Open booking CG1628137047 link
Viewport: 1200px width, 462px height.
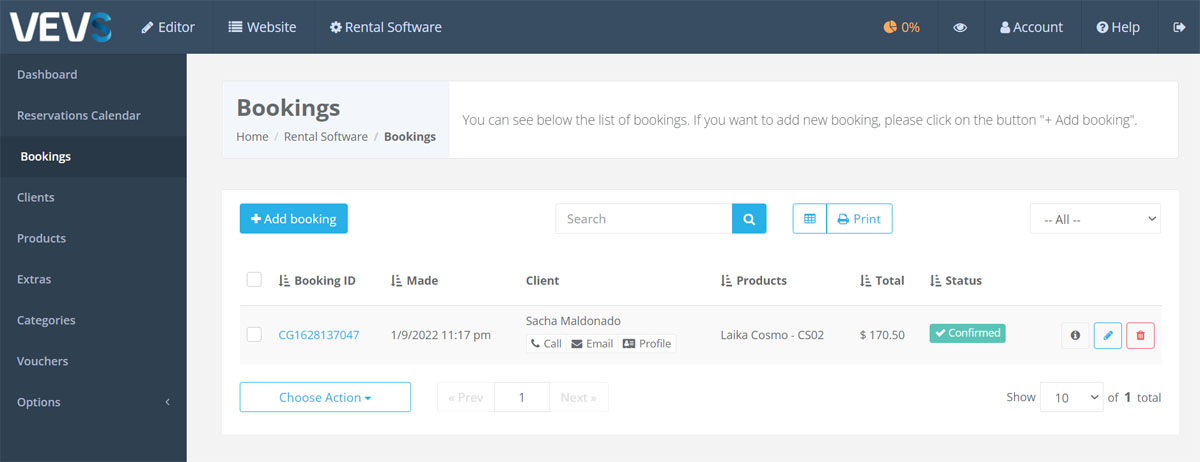click(319, 335)
